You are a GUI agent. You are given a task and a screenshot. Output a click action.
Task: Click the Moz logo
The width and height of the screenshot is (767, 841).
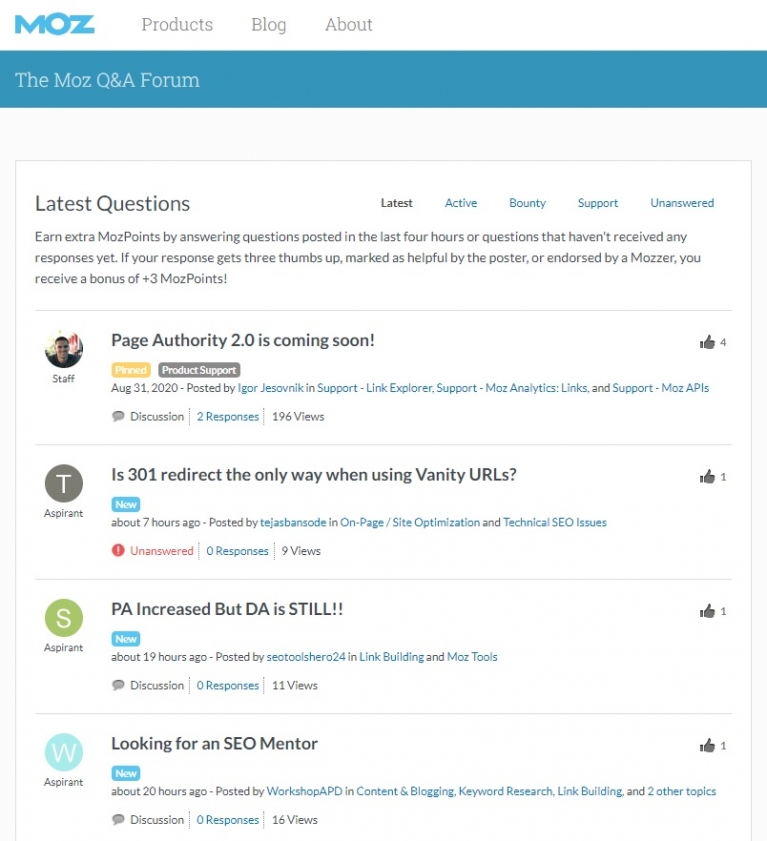(x=55, y=24)
